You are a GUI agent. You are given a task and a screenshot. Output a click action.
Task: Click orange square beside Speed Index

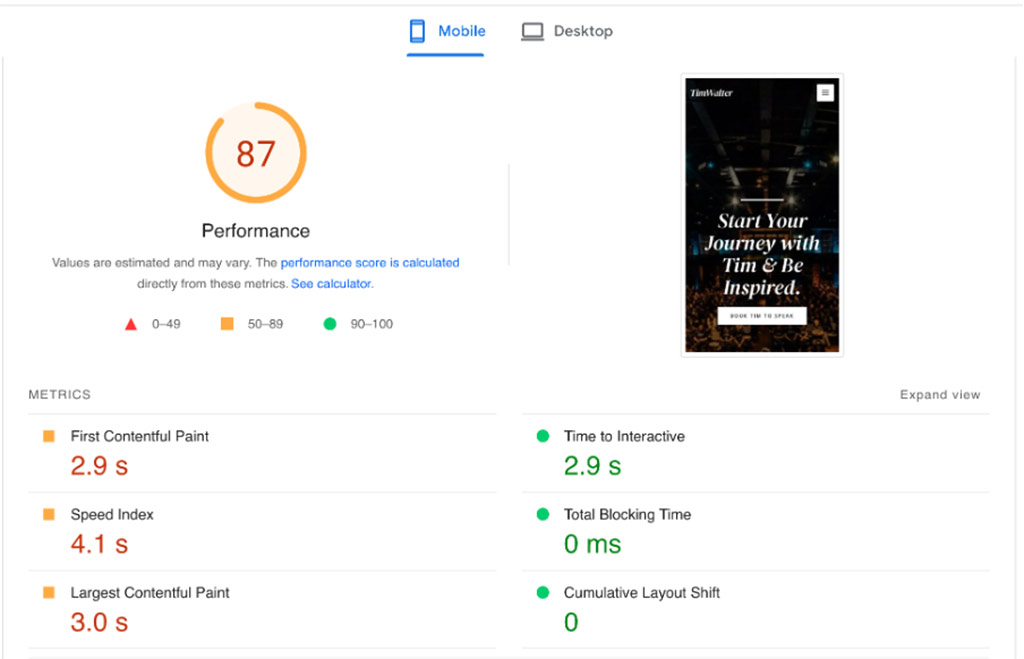point(48,514)
